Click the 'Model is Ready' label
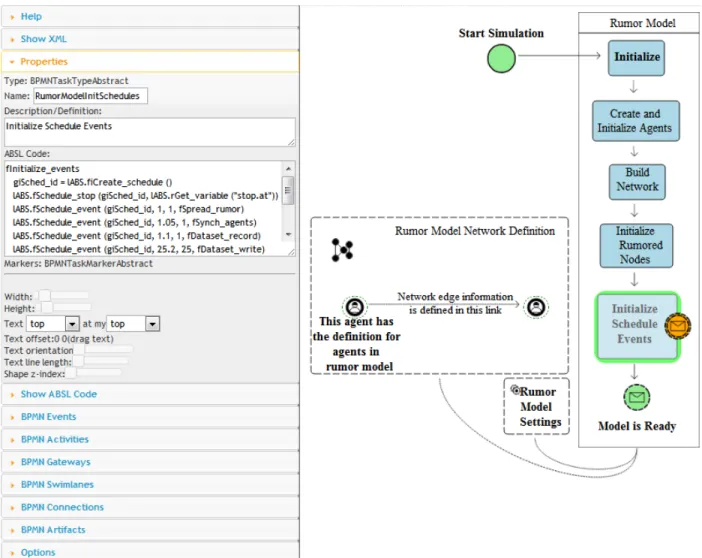This screenshot has height=558, width=702. point(637,426)
